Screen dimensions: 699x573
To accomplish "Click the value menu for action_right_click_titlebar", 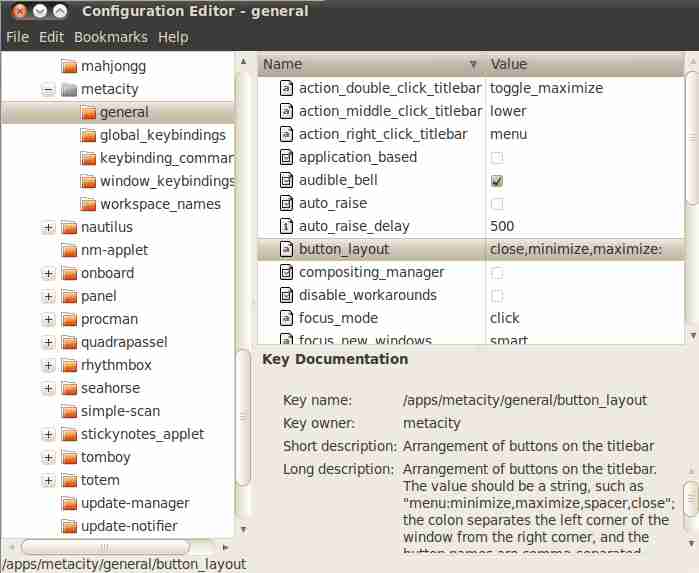I will pos(508,134).
